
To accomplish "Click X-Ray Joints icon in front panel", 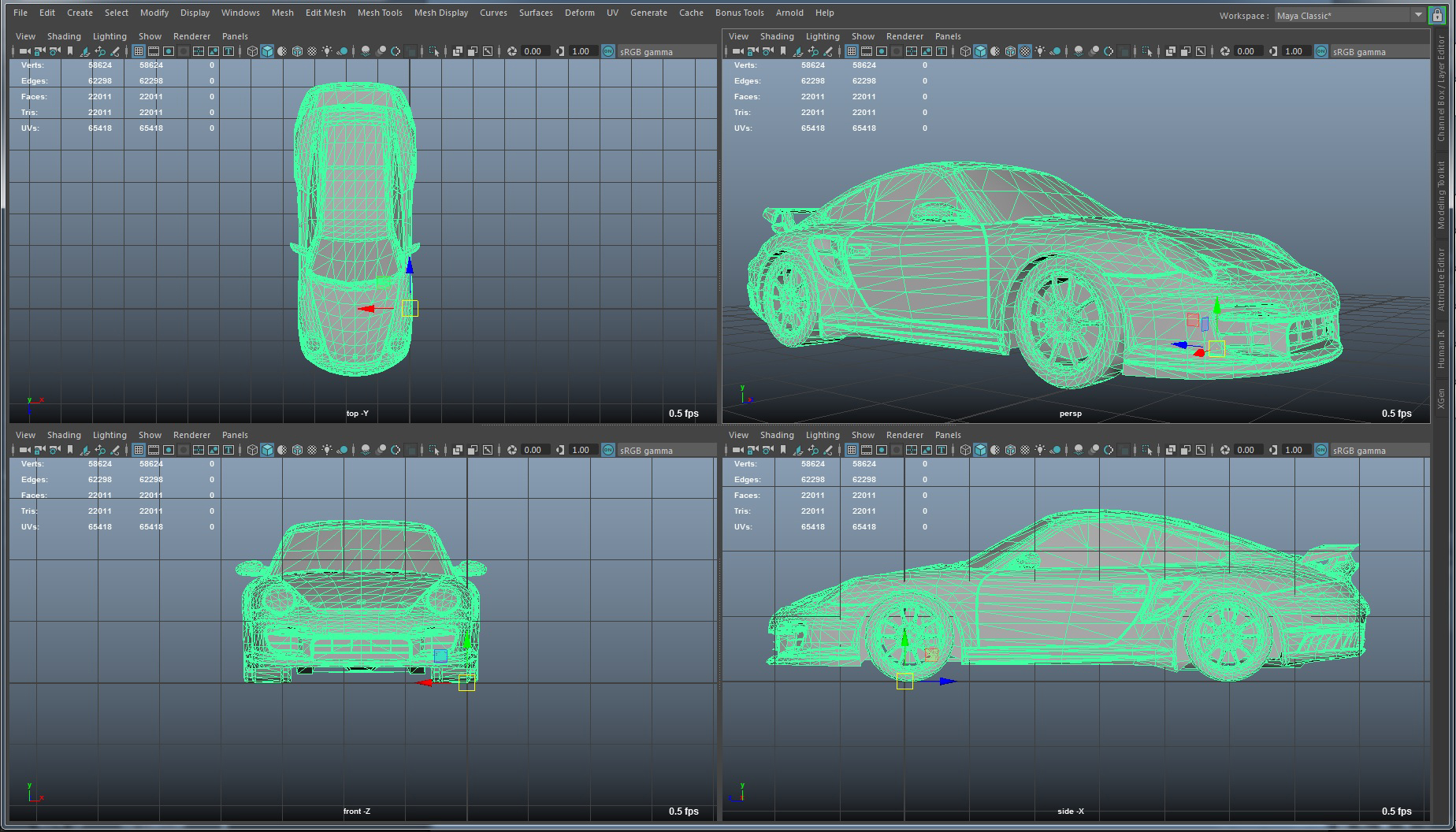I will pos(487,450).
